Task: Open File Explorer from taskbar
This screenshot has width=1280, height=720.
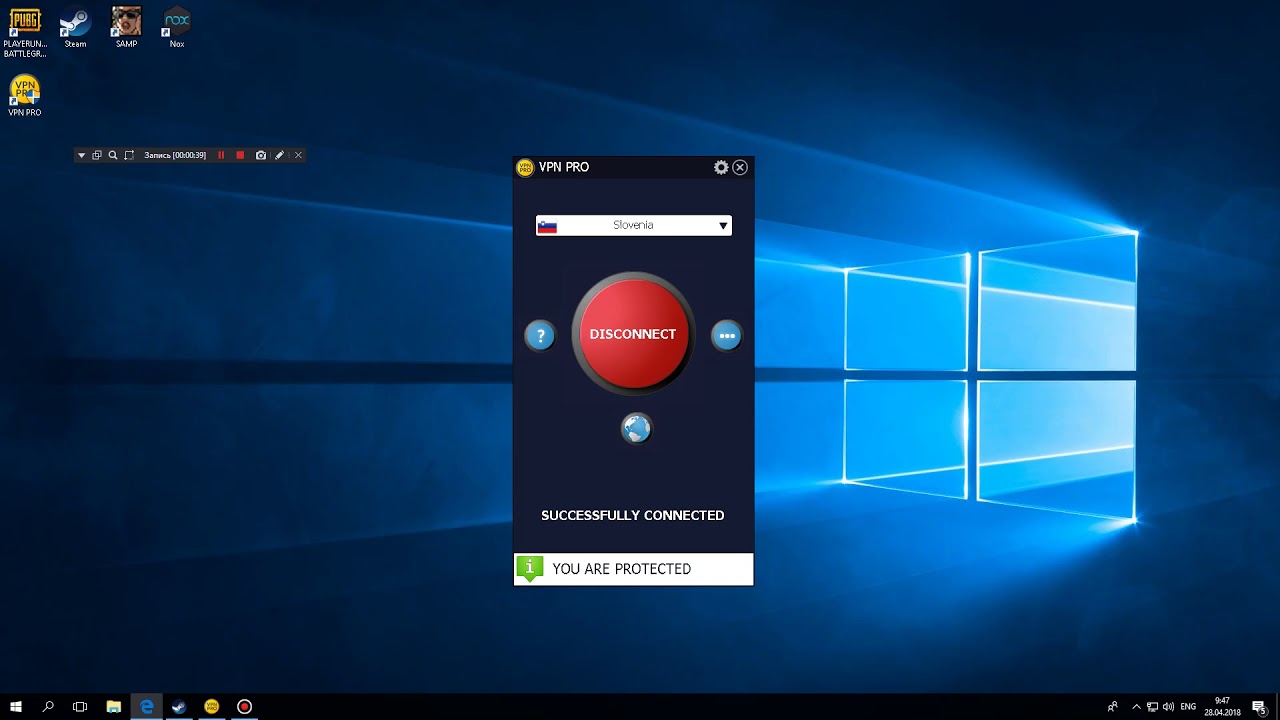Action: coord(114,706)
